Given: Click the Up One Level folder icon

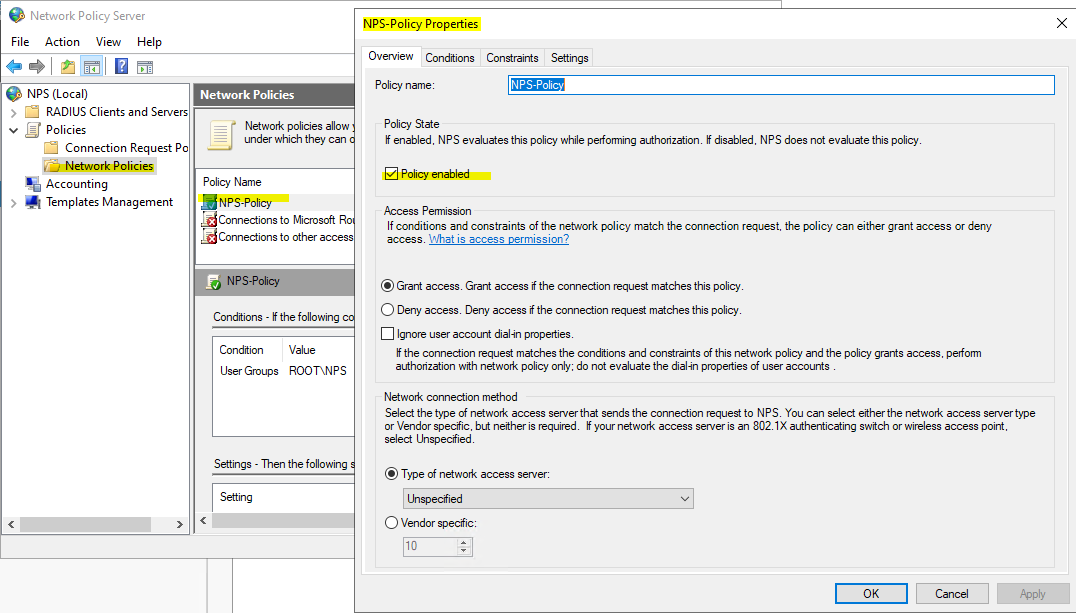Looking at the screenshot, I should coord(67,67).
